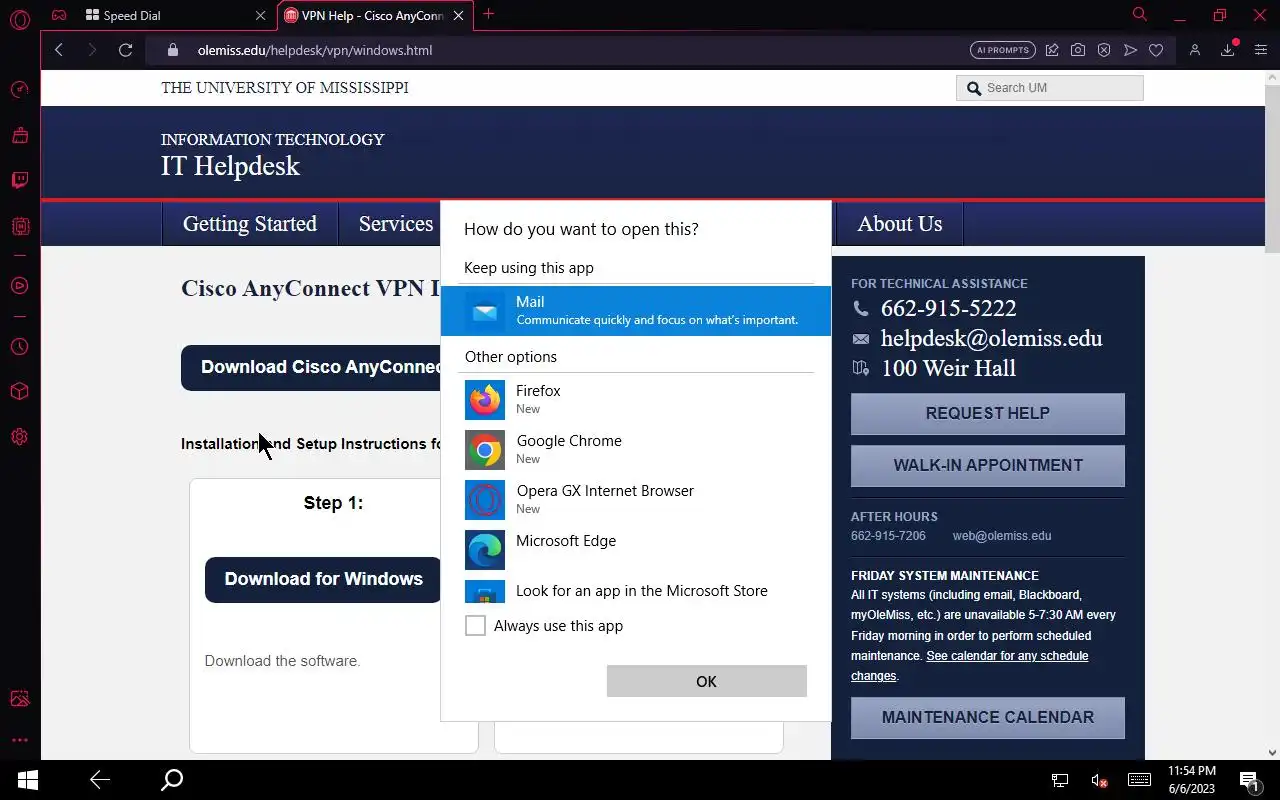The image size is (1280, 800).
Task: Click the REQUEST HELP button
Action: click(987, 413)
